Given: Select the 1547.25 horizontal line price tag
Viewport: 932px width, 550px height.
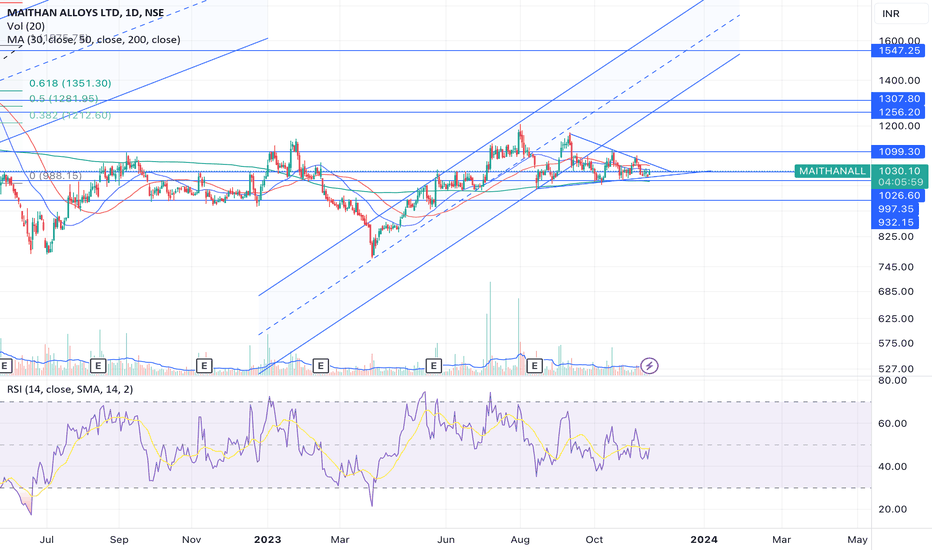Looking at the screenshot, I should tap(899, 51).
